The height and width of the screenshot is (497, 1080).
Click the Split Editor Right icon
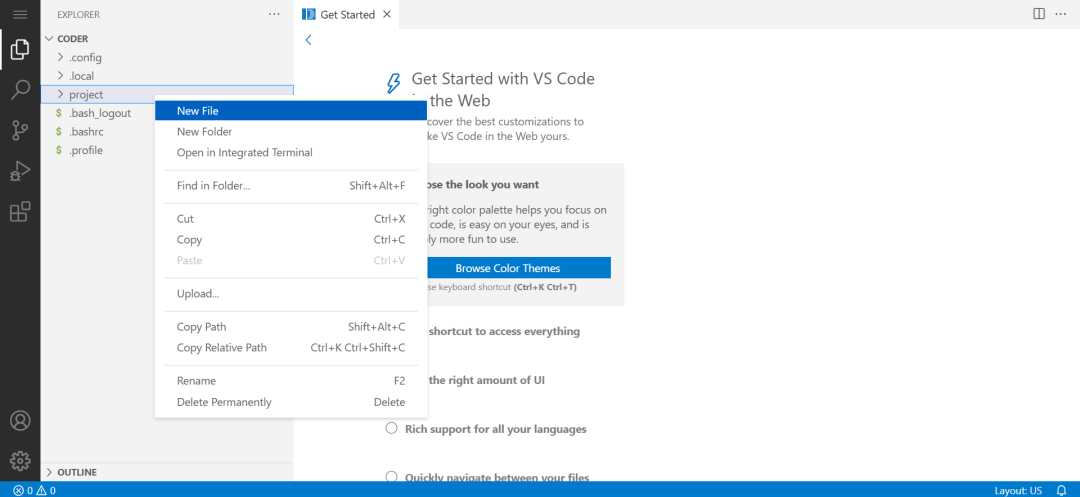tap(1039, 14)
